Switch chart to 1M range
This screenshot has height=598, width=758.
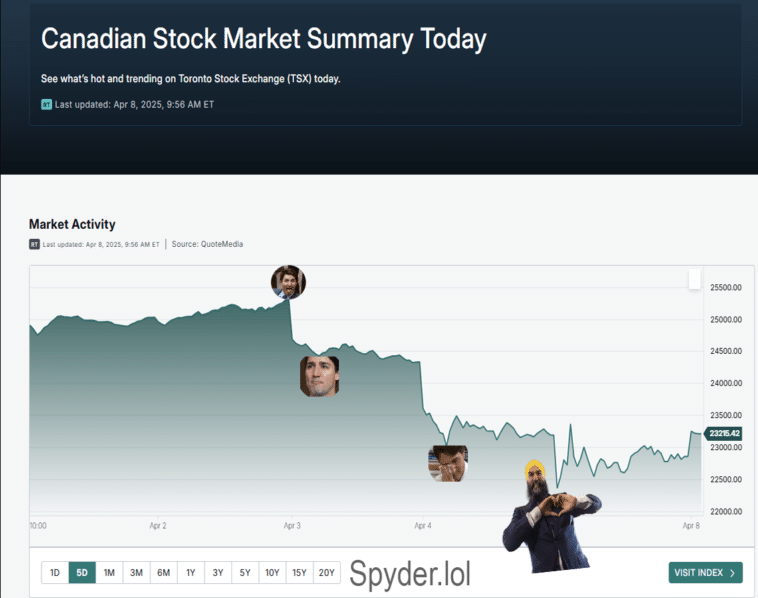coord(109,573)
